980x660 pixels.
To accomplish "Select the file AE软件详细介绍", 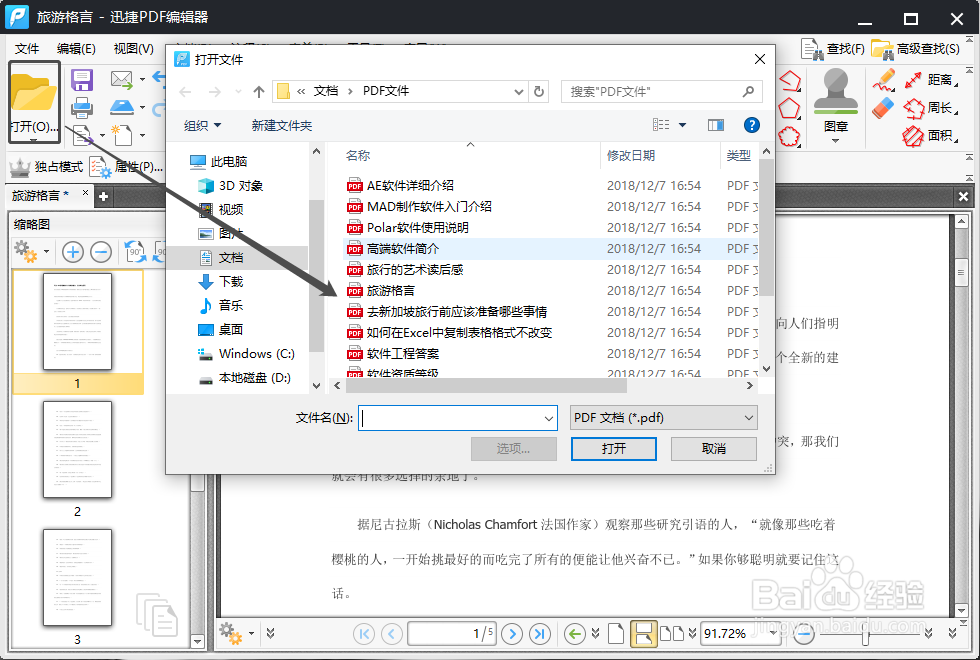I will coord(401,186).
